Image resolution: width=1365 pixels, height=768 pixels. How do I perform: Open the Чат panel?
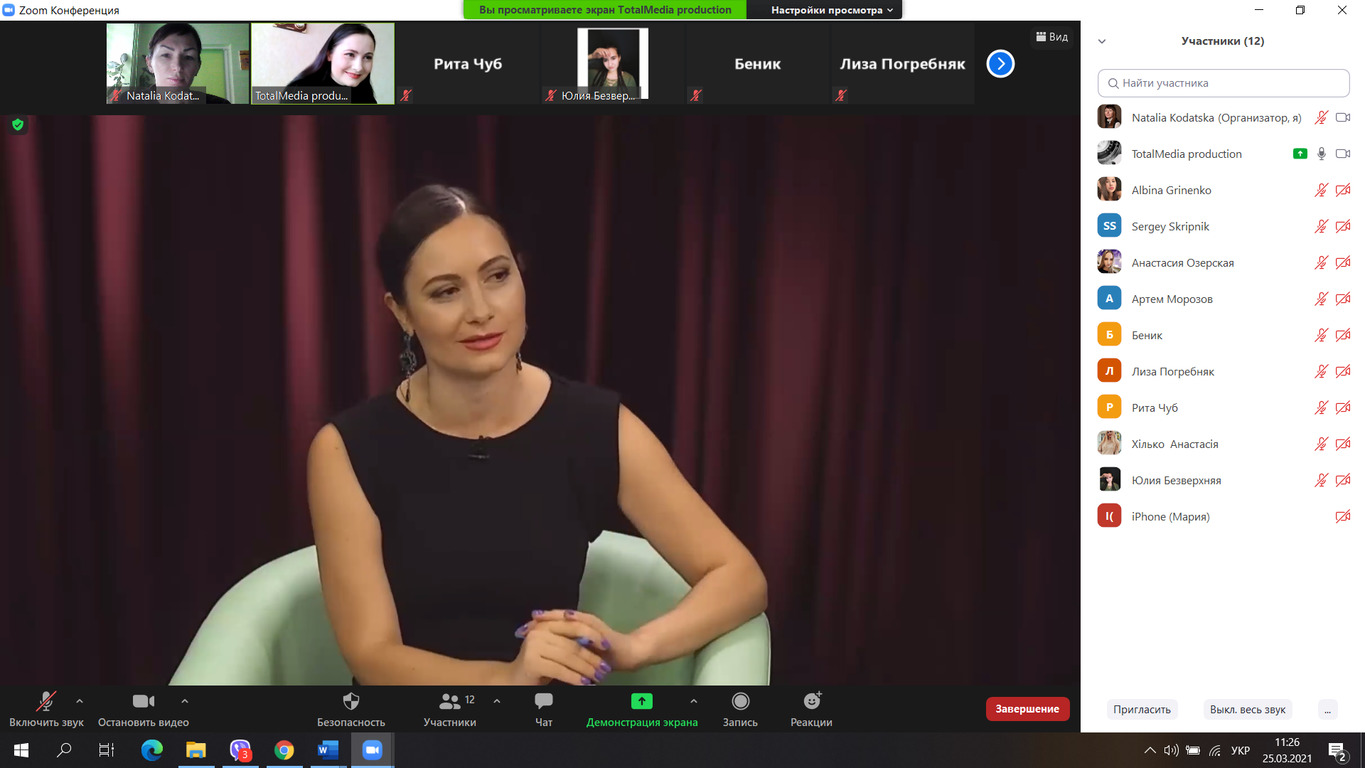[543, 709]
